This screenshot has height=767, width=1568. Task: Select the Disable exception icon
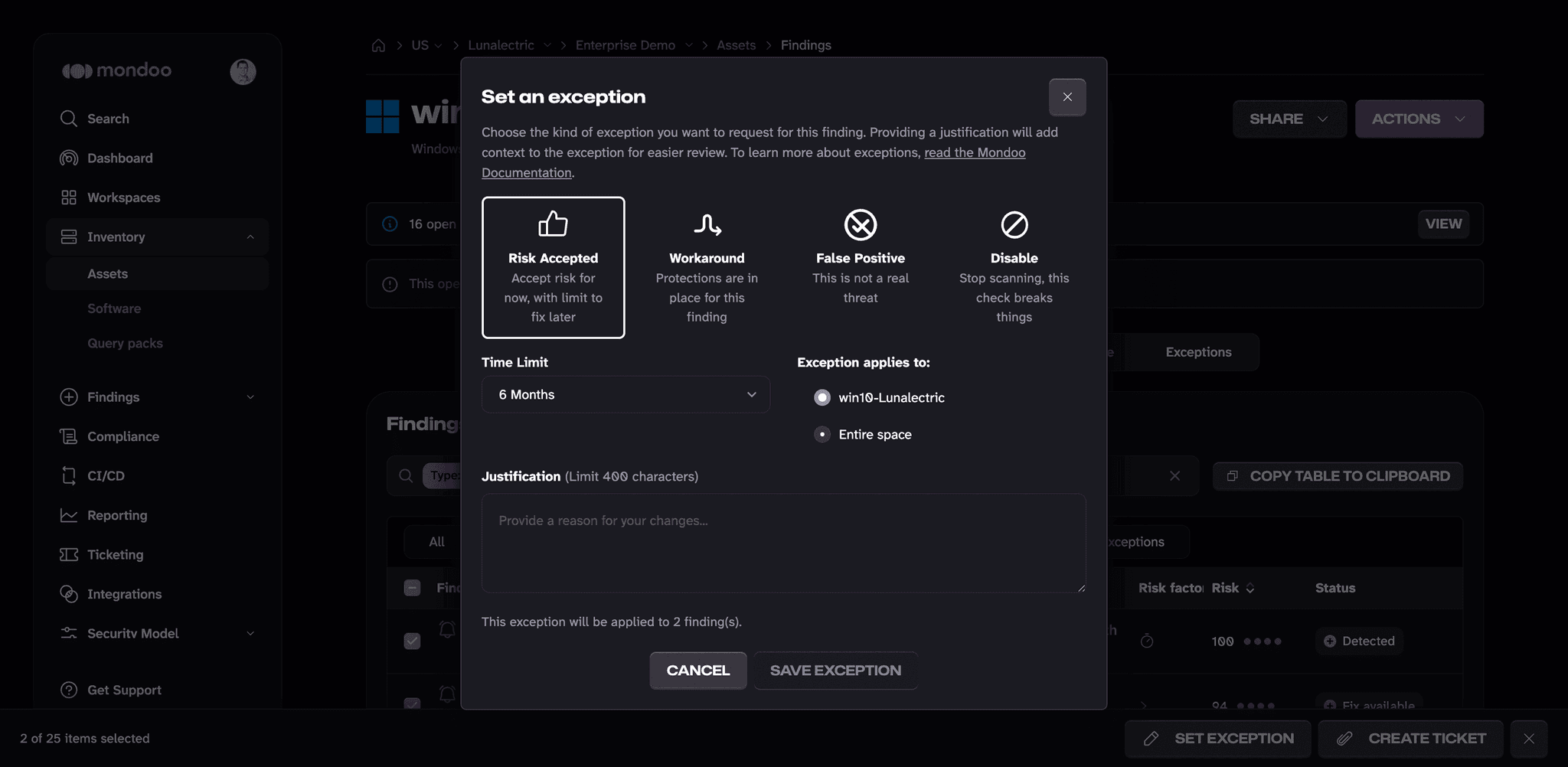(1014, 224)
